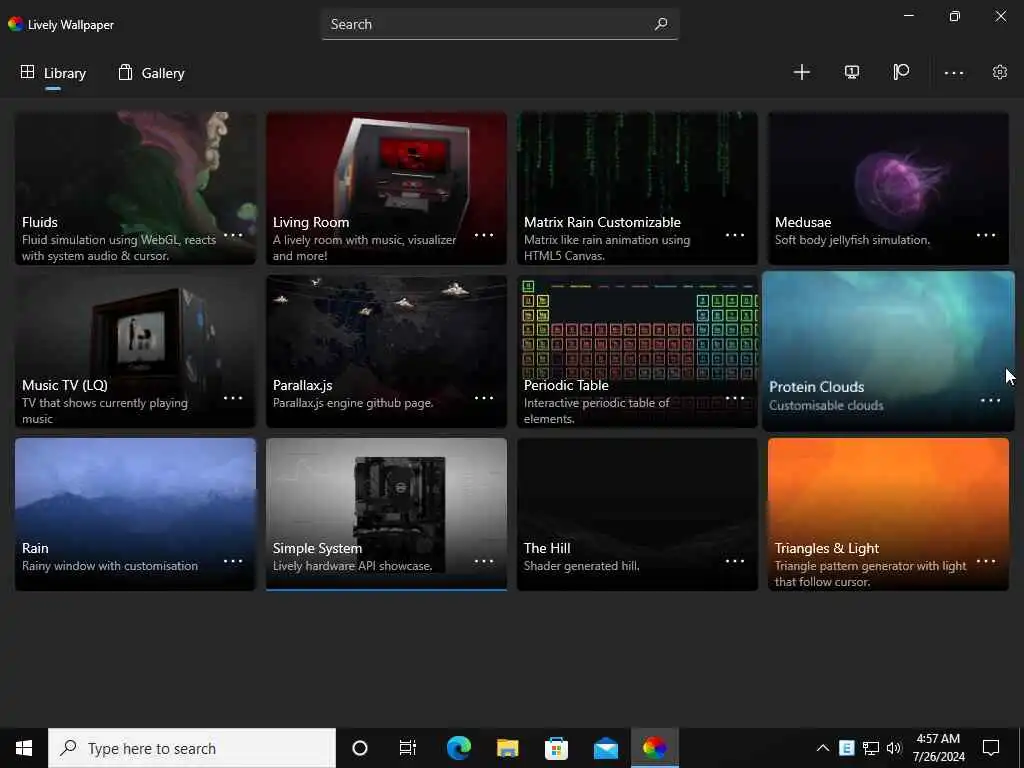Open options for Fluids wallpaper
Screen dimensions: 1024x768
pyautogui.click(x=233, y=235)
